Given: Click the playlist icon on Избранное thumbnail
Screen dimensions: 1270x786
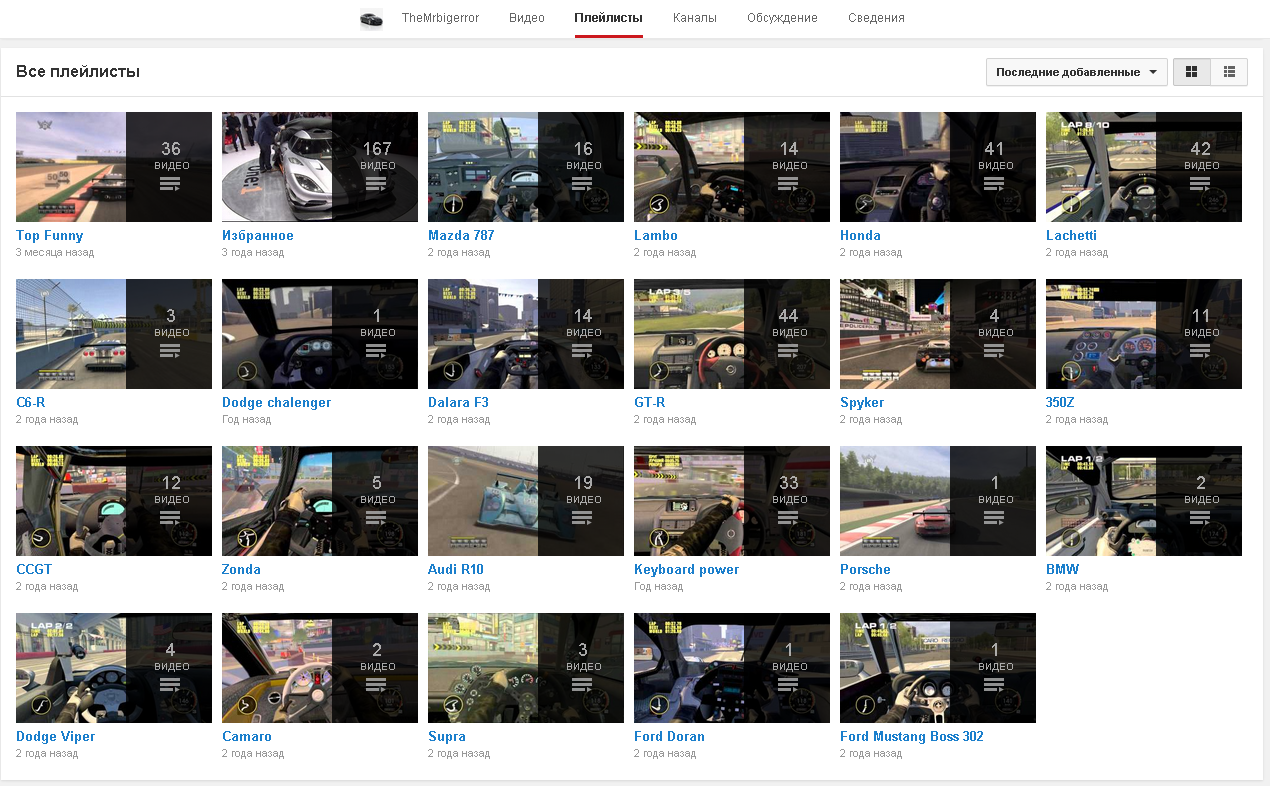Looking at the screenshot, I should coord(376,184).
